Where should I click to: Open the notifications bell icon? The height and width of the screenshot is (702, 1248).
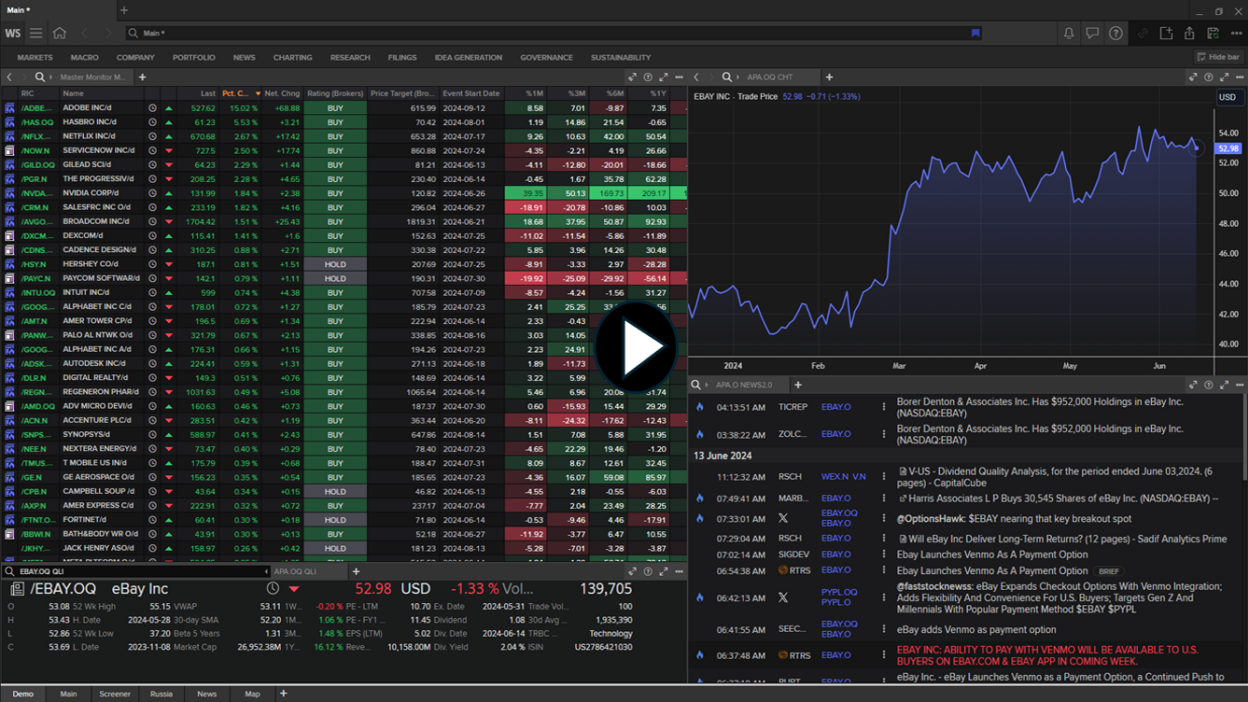[x=1069, y=33]
